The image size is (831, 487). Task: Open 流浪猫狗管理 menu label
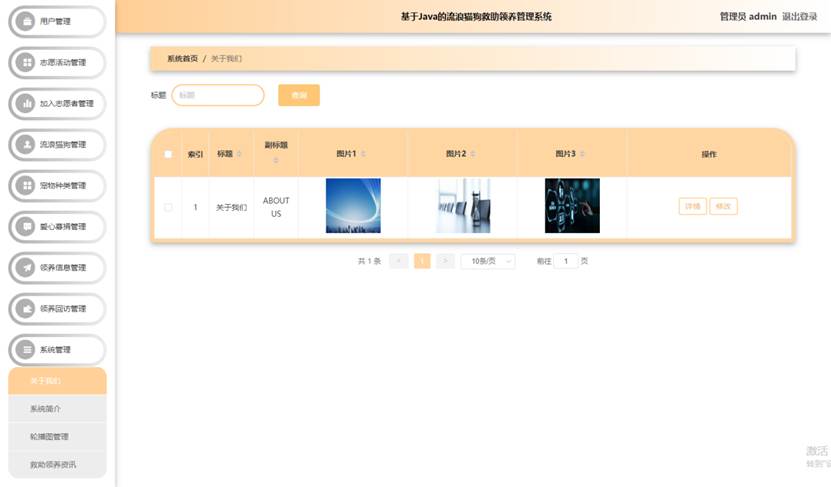pyautogui.click(x=63, y=144)
